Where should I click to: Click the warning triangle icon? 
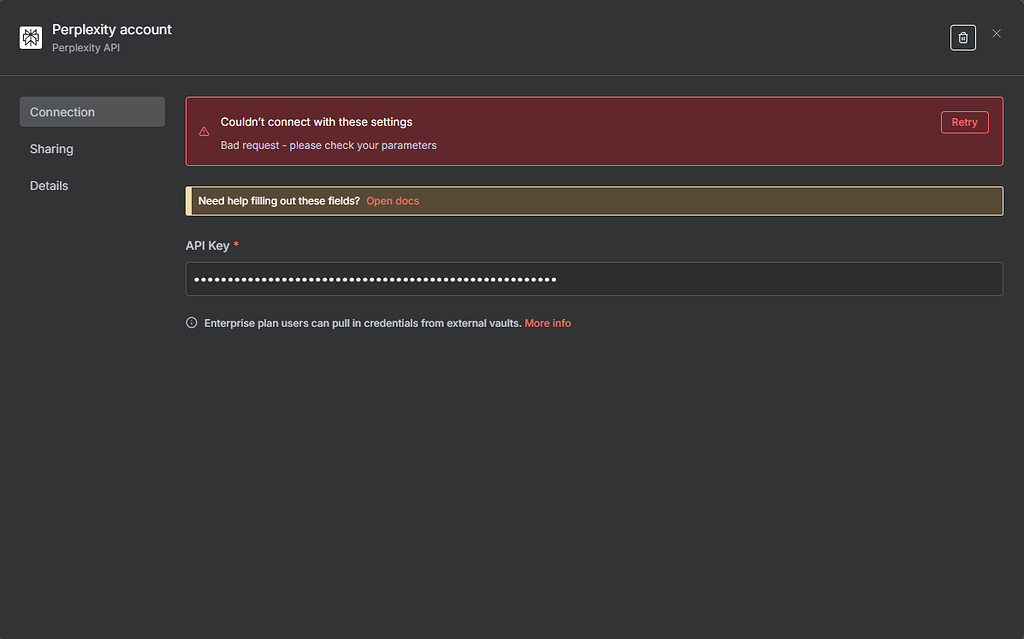coord(204,132)
